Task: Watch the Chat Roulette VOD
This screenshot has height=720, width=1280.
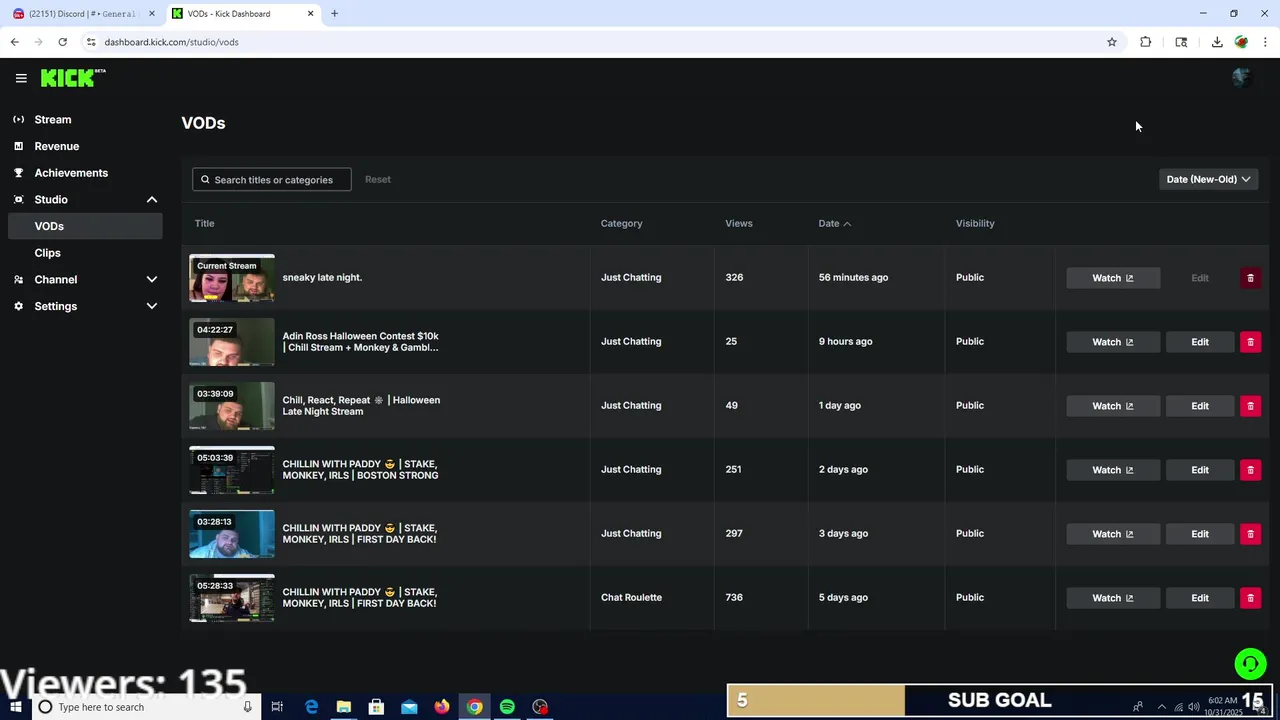Action: [1113, 598]
